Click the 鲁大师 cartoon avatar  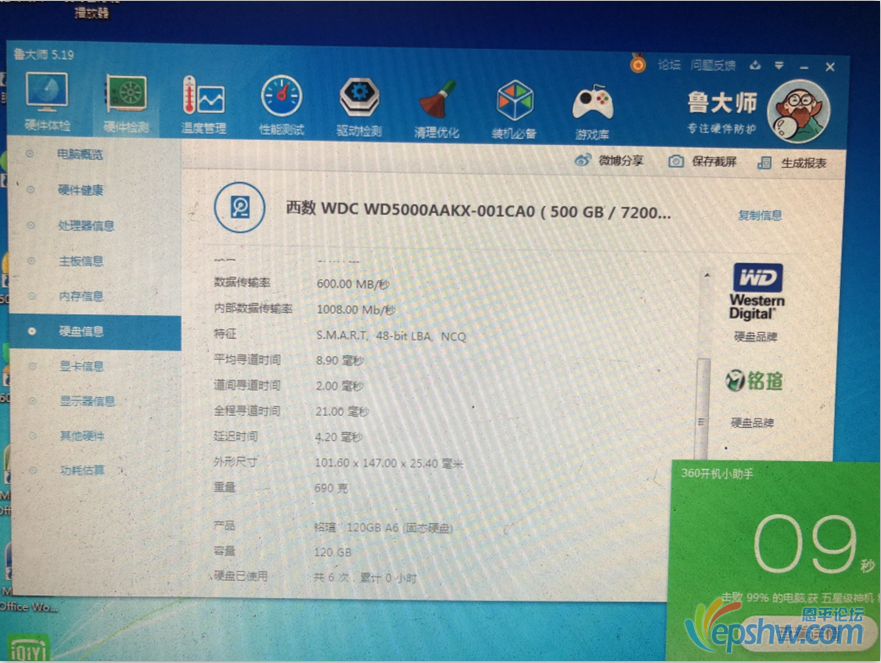point(799,111)
